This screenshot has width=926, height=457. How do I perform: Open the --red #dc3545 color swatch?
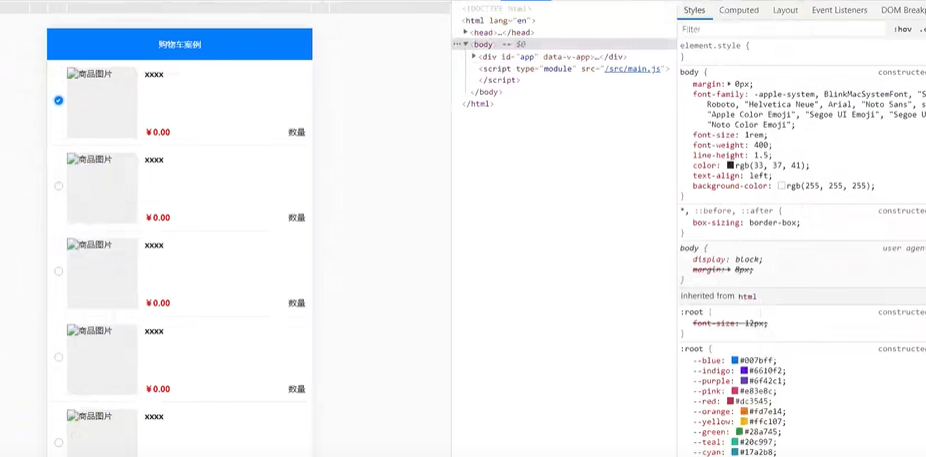(x=731, y=401)
